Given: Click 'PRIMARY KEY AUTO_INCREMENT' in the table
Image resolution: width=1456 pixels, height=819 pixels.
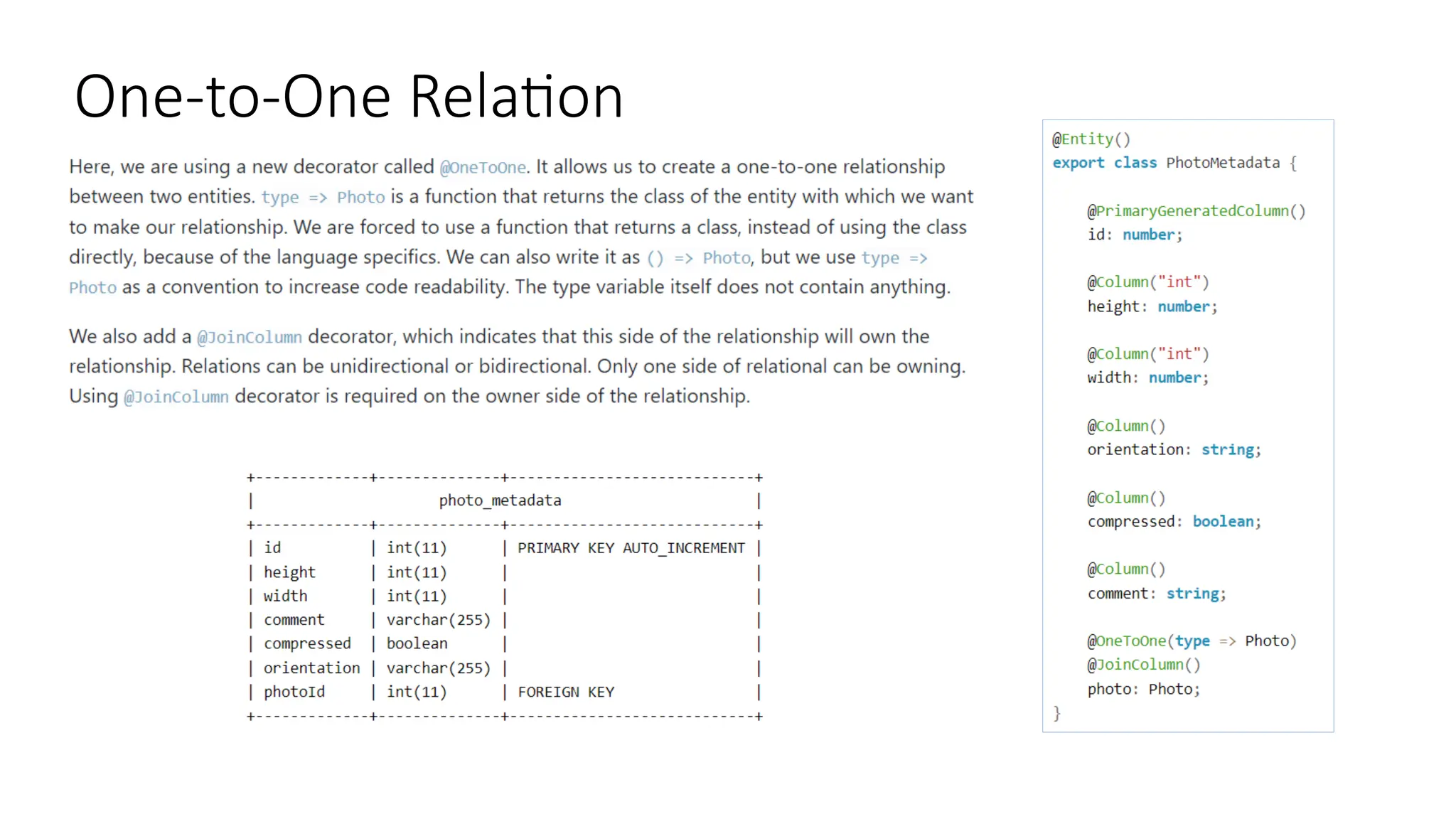Looking at the screenshot, I should pos(631,548).
